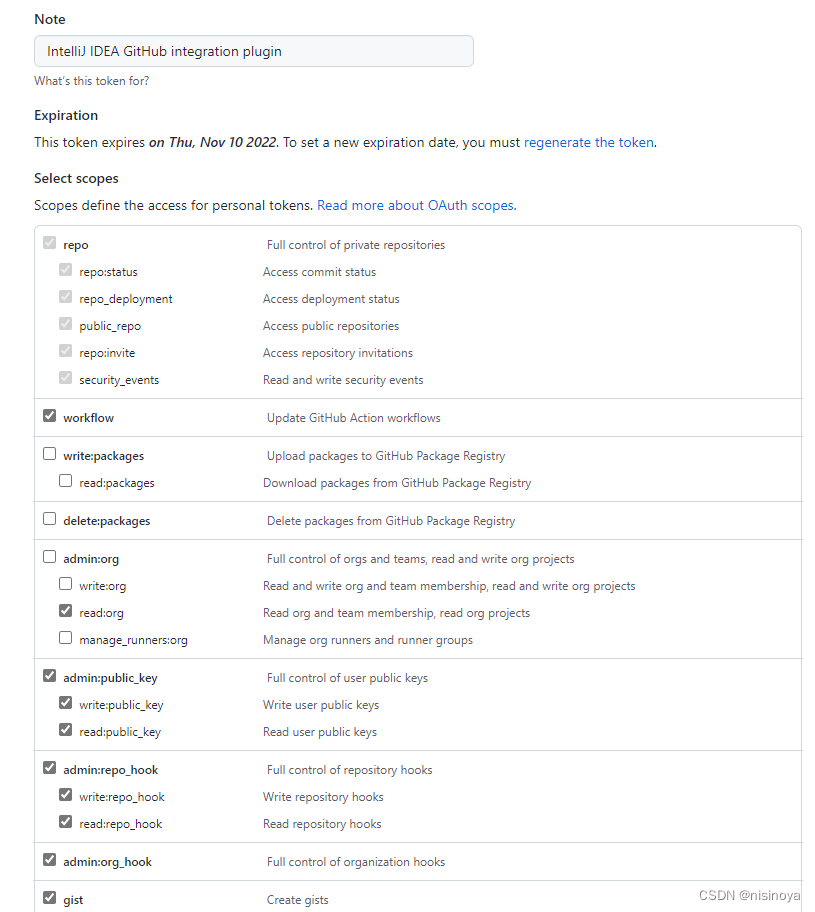Open the regenerate the token link

click(x=589, y=142)
